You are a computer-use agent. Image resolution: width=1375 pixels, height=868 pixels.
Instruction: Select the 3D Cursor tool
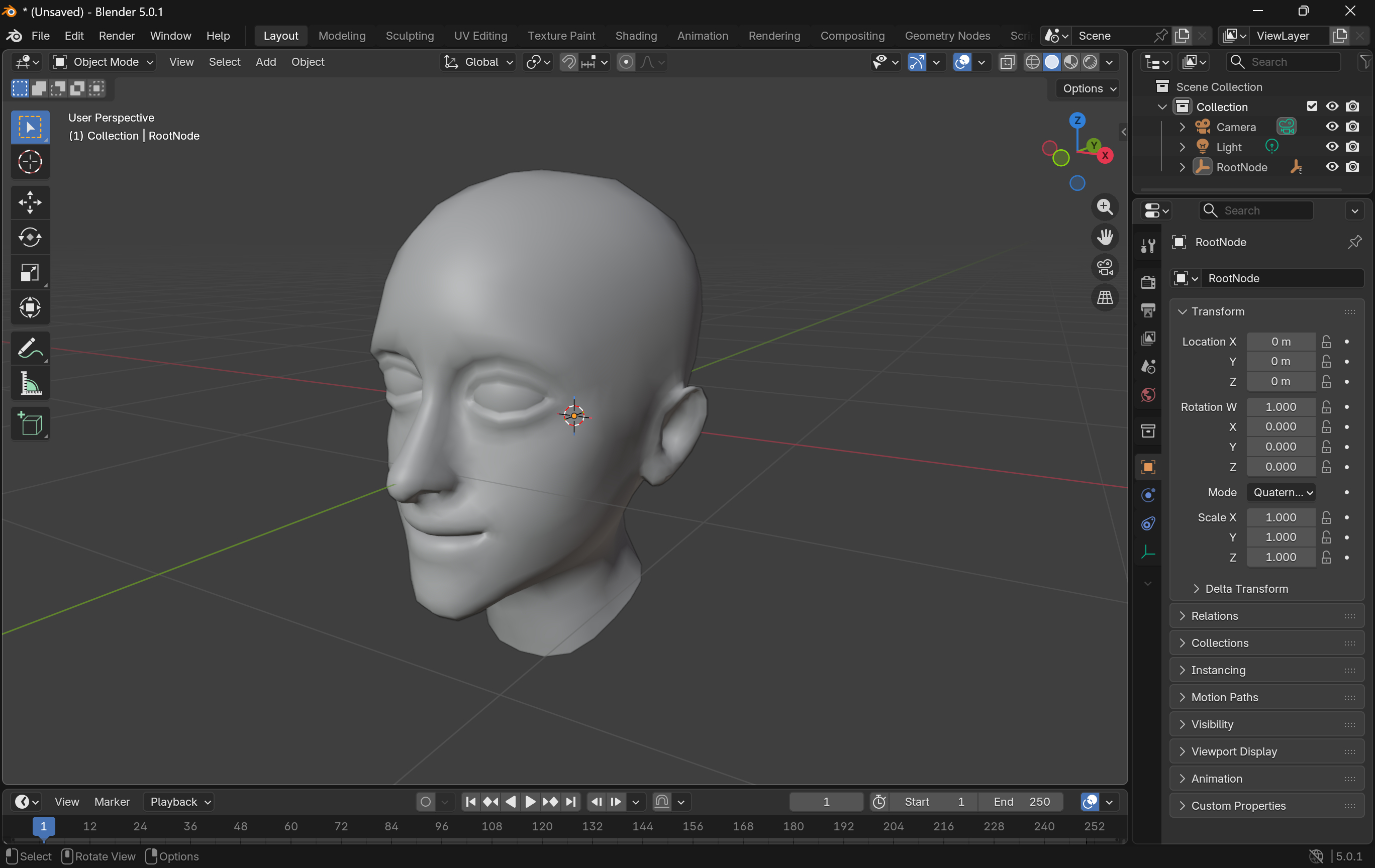tap(30, 162)
